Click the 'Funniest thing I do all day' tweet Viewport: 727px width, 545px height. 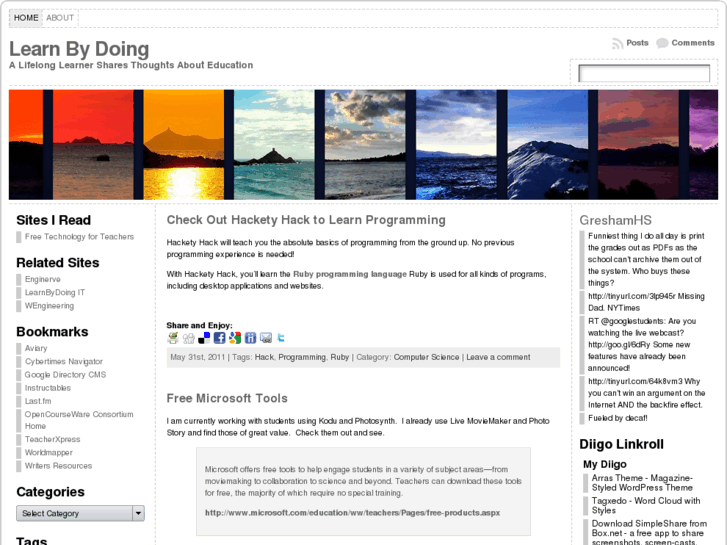coord(646,259)
